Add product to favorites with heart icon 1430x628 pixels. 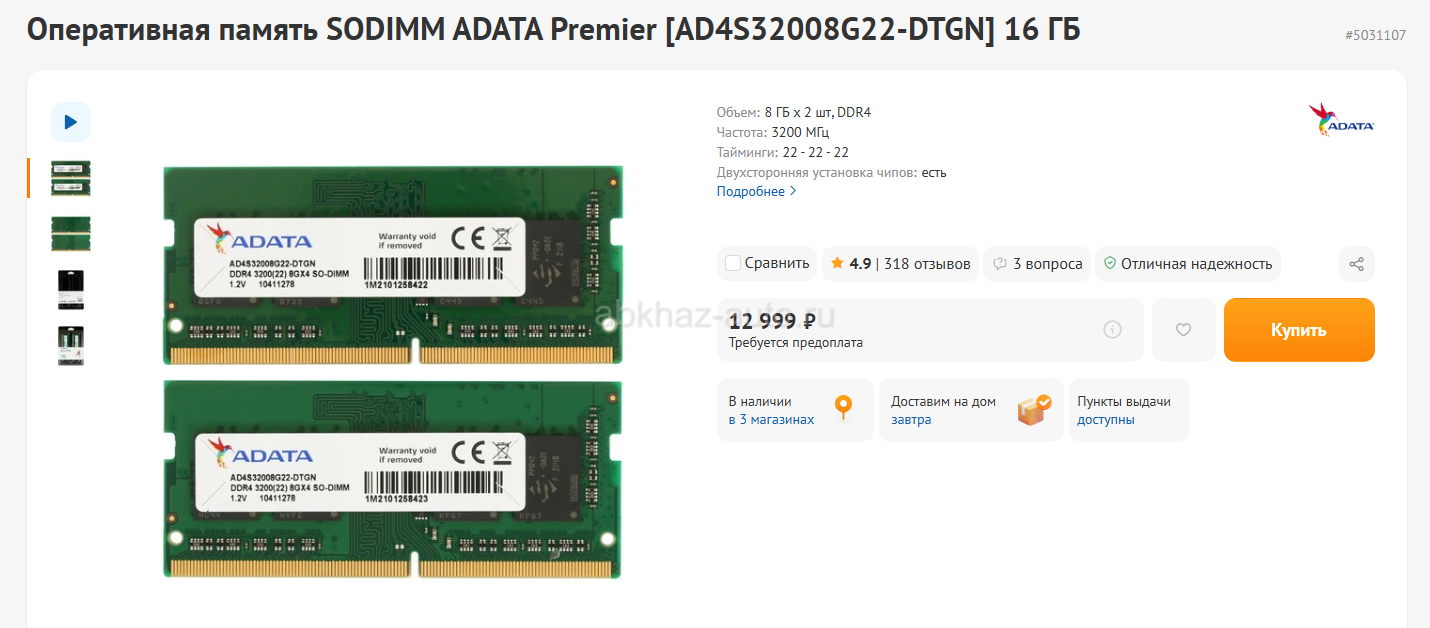pyautogui.click(x=1183, y=329)
